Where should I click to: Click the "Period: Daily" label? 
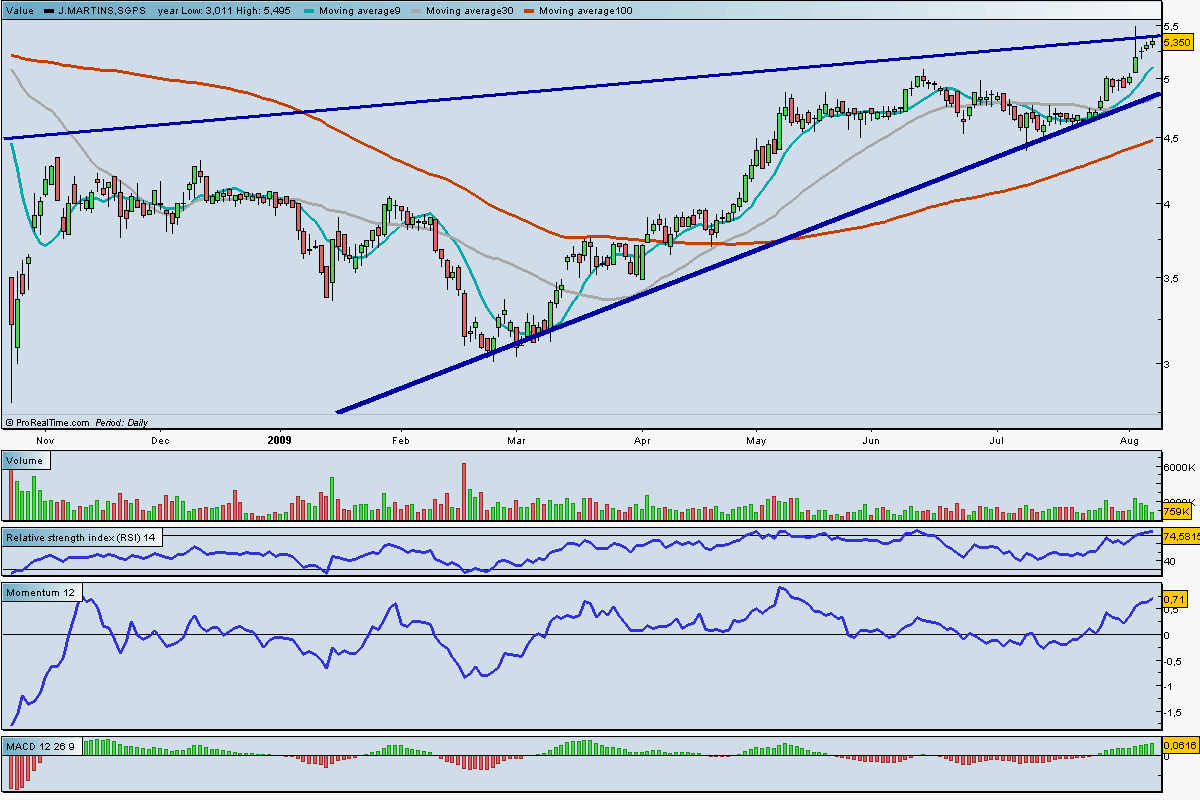[x=120, y=423]
